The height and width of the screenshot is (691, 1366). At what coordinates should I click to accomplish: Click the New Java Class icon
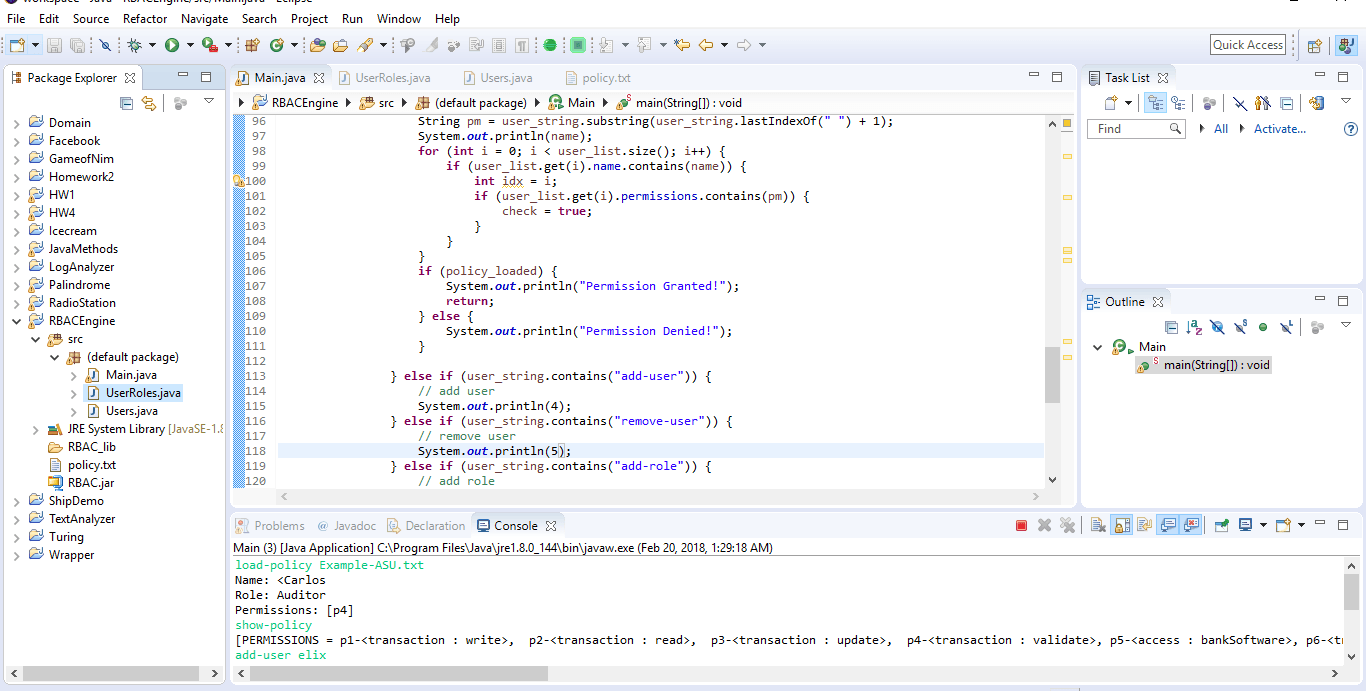276,45
